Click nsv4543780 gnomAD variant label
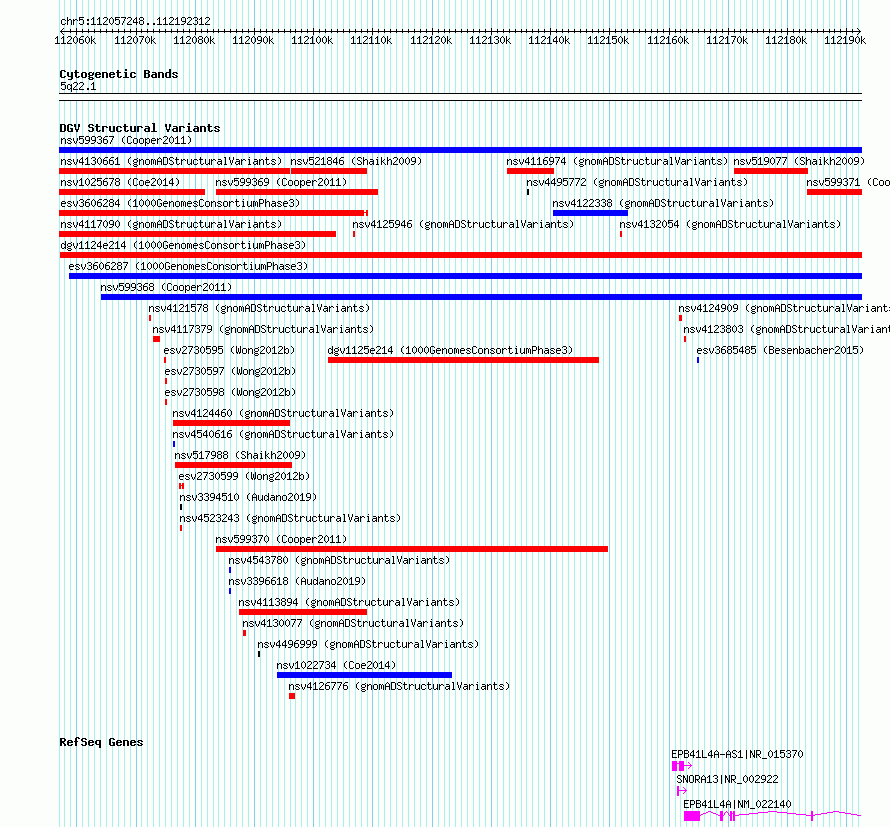The image size is (890, 827). click(x=339, y=560)
